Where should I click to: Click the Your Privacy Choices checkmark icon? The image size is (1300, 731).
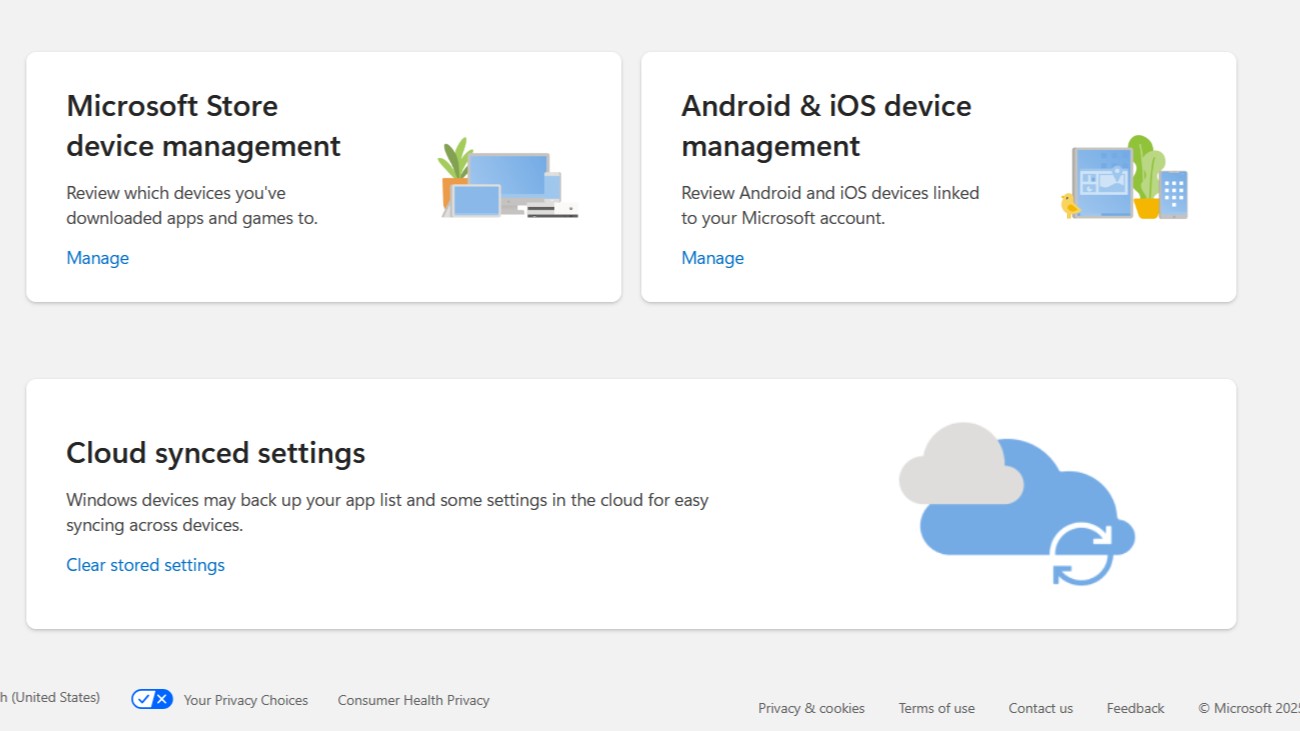152,699
